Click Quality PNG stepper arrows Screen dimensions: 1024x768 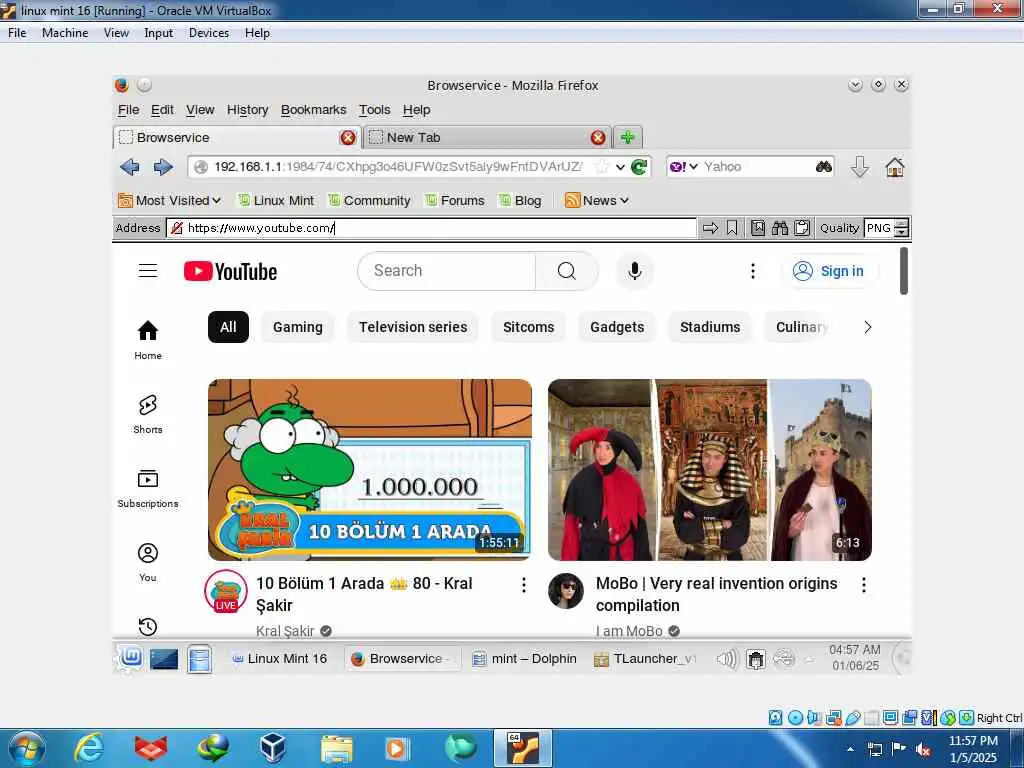tap(902, 228)
